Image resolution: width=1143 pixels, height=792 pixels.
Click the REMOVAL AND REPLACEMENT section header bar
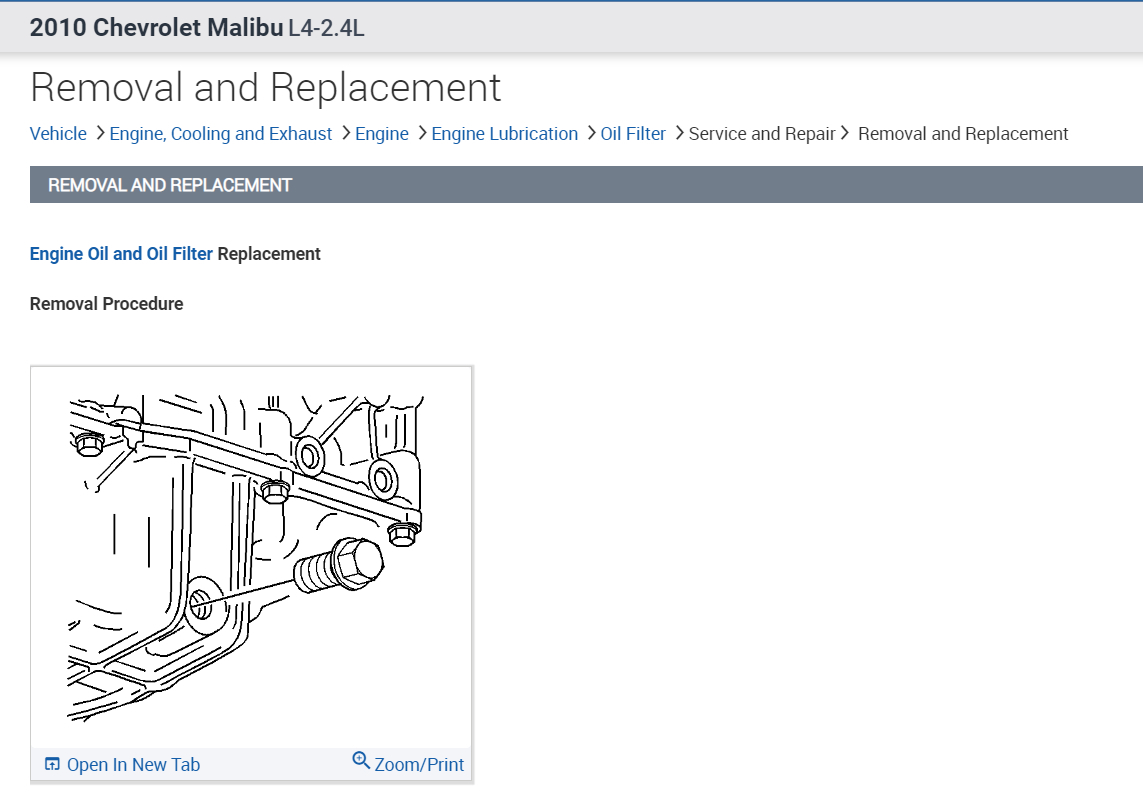click(x=586, y=185)
